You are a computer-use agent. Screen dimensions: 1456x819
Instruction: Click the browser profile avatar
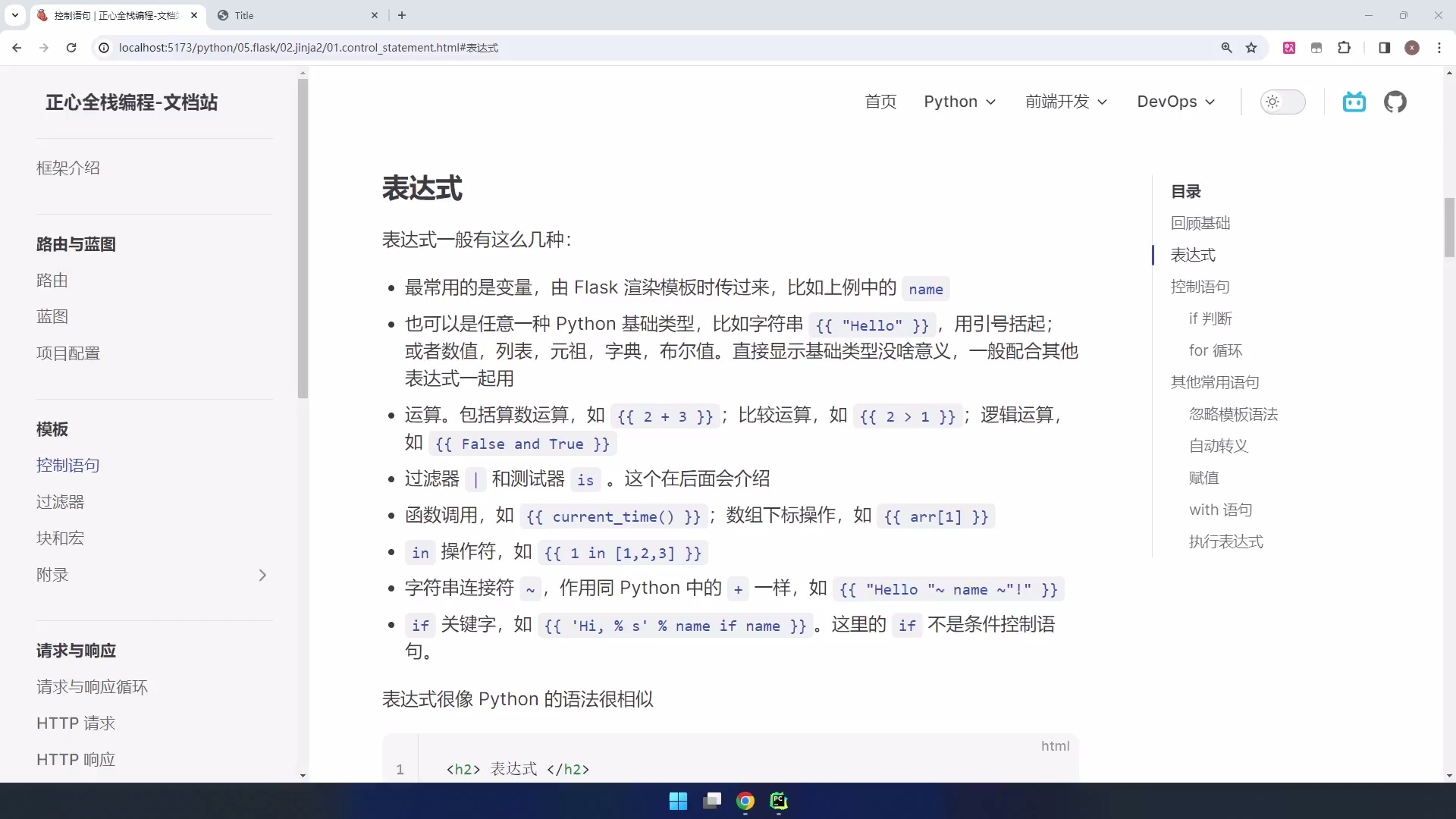click(x=1412, y=47)
